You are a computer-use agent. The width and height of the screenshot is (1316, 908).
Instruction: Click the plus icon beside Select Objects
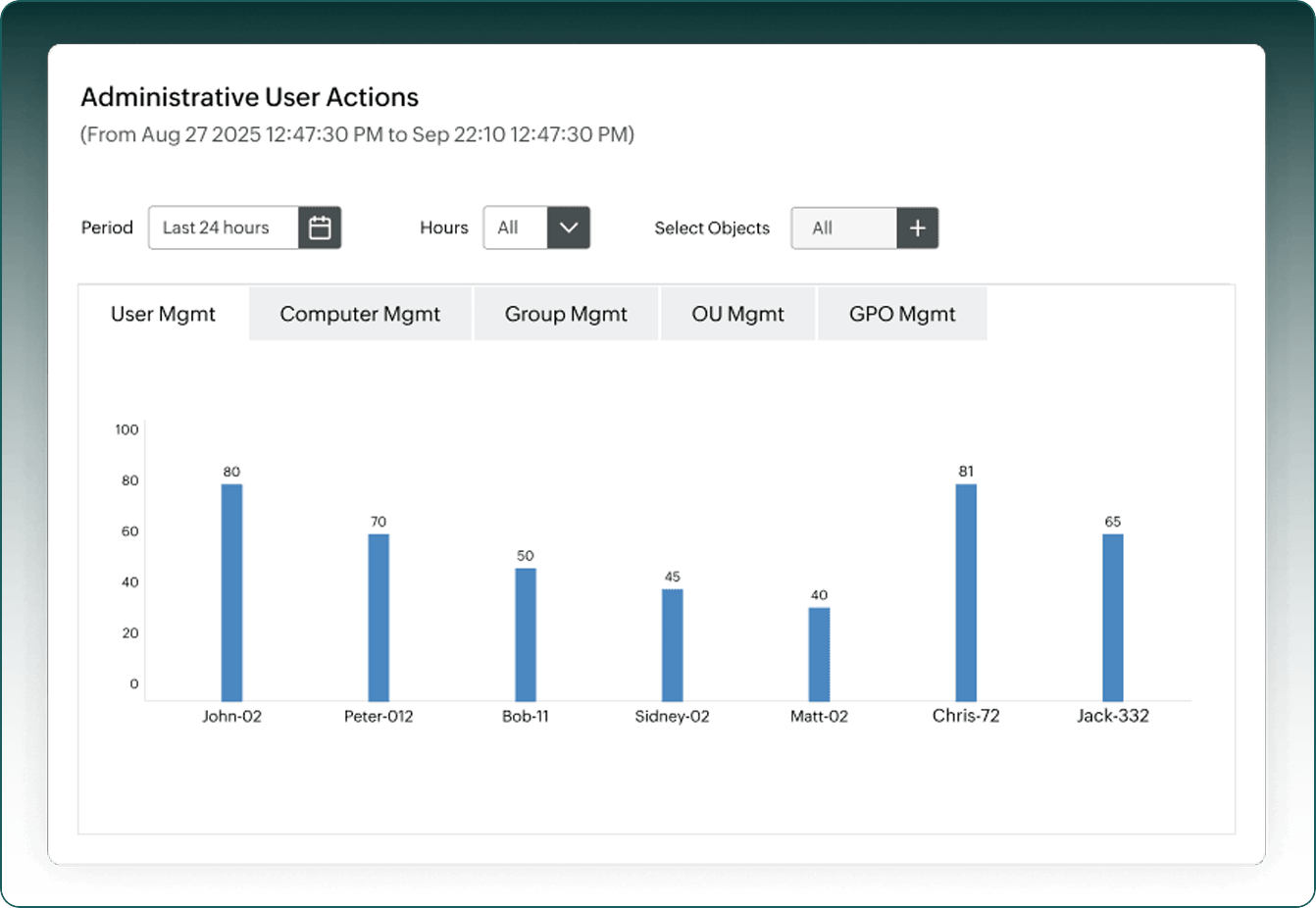(x=918, y=227)
